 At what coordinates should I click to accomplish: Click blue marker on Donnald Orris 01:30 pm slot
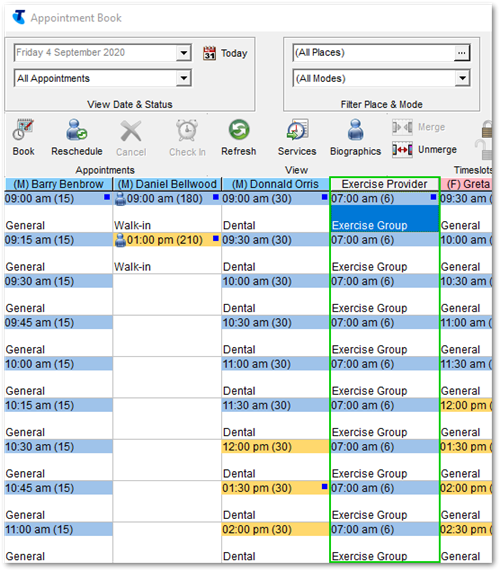click(x=324, y=486)
